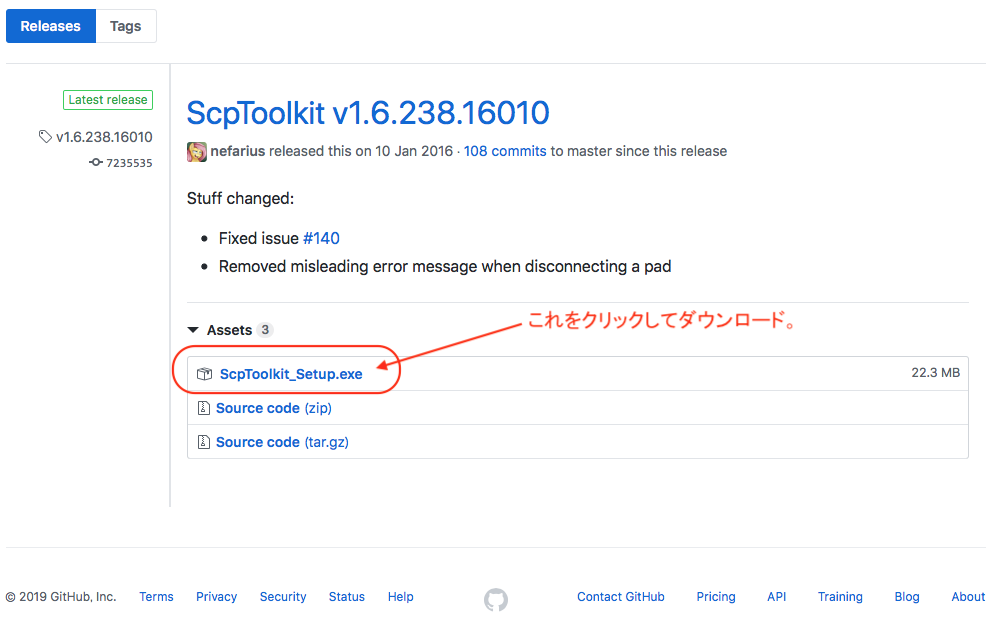Open the Status footer link
Image resolution: width=1000 pixels, height=620 pixels.
[347, 597]
